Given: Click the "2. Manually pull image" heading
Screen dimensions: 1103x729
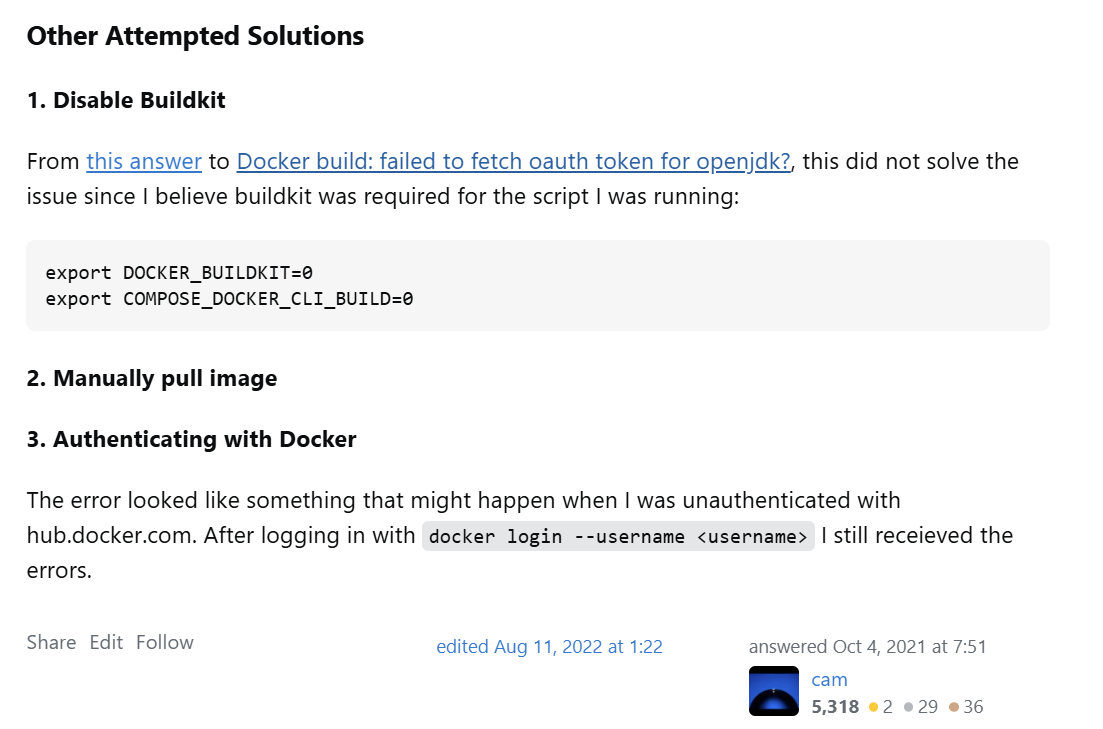Looking at the screenshot, I should pyautogui.click(x=152, y=378).
